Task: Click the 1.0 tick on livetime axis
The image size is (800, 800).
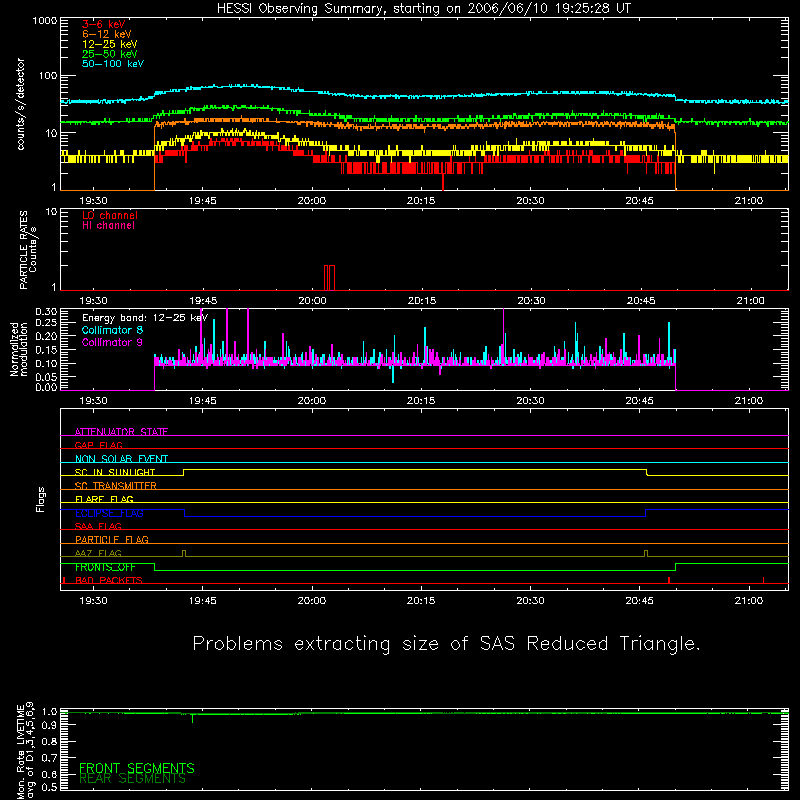Action: (49, 712)
